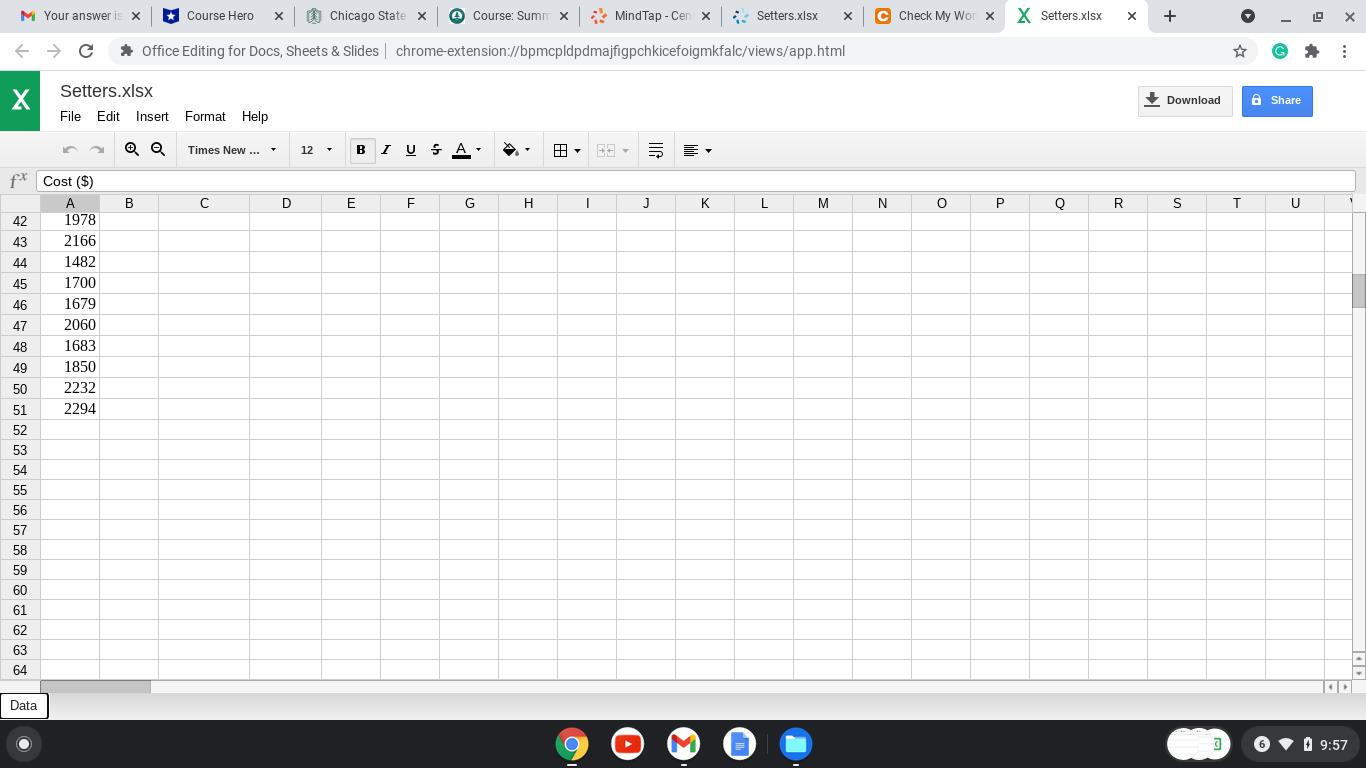Toggle underline formatting

coord(411,150)
